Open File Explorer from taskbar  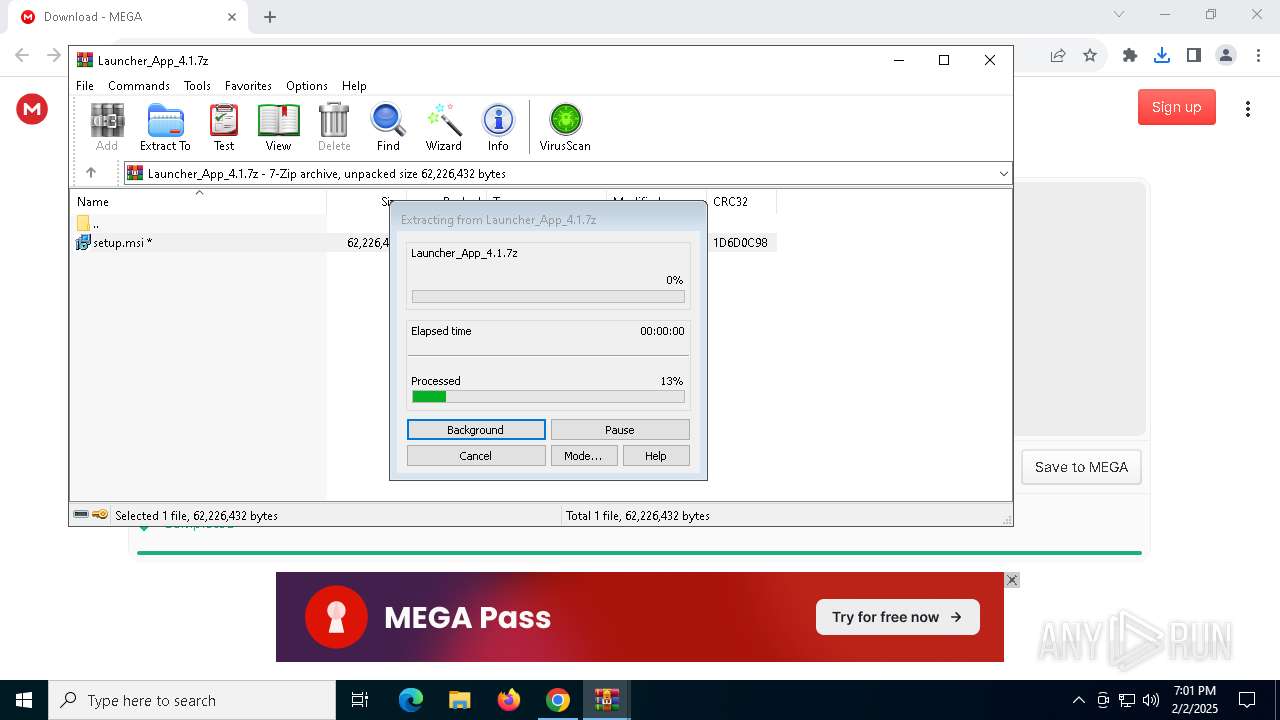click(459, 700)
